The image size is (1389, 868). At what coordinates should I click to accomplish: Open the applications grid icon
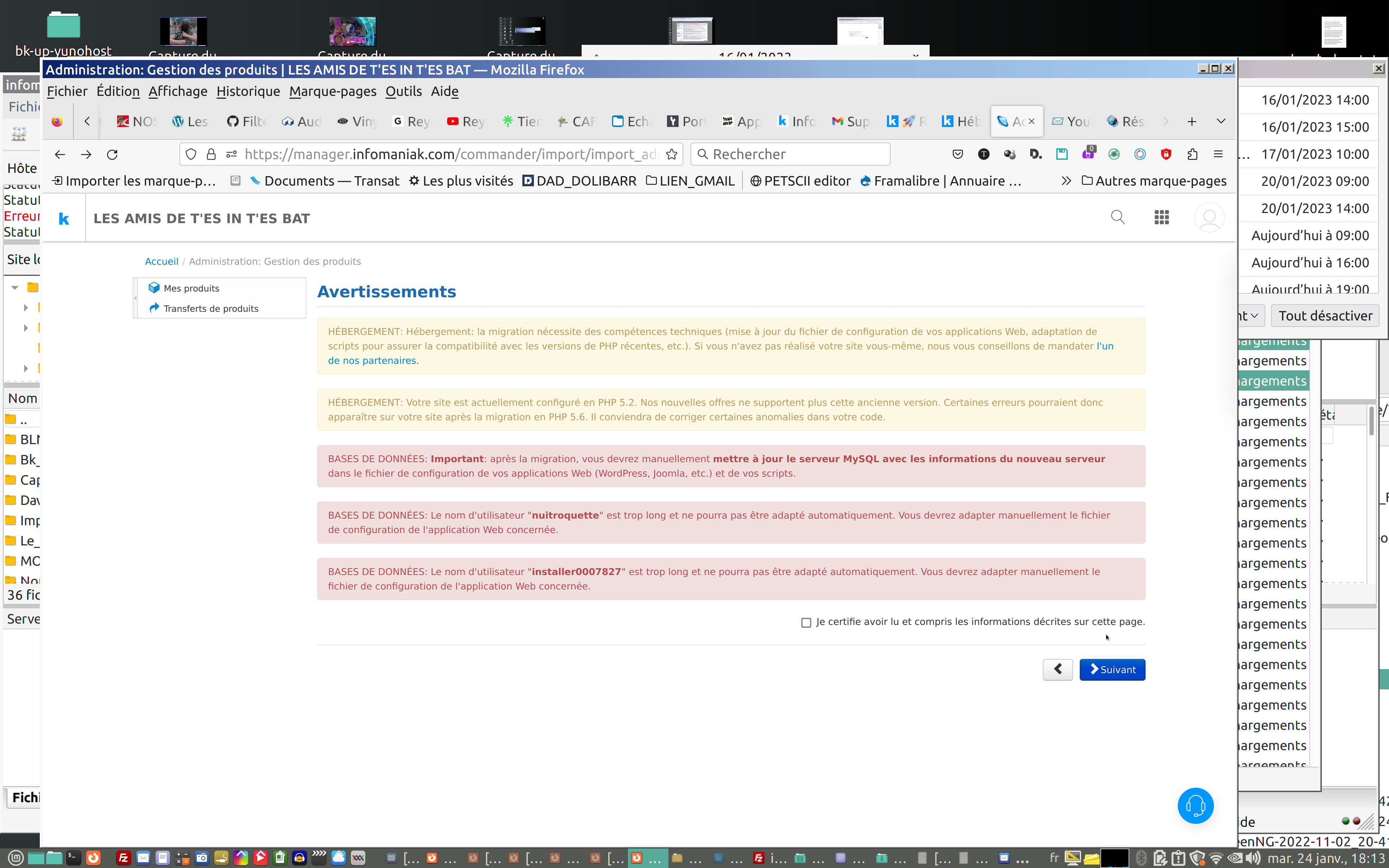click(x=1161, y=218)
